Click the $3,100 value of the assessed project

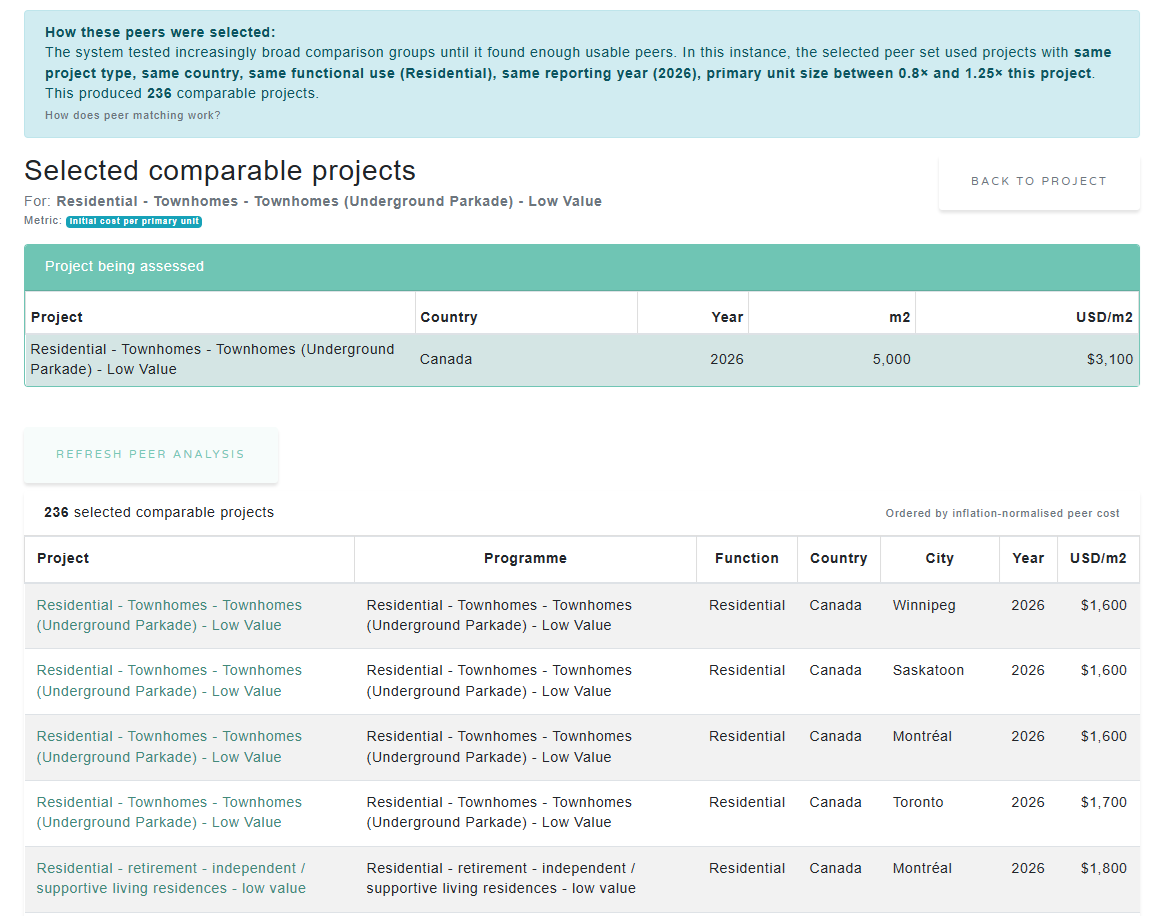1110,359
